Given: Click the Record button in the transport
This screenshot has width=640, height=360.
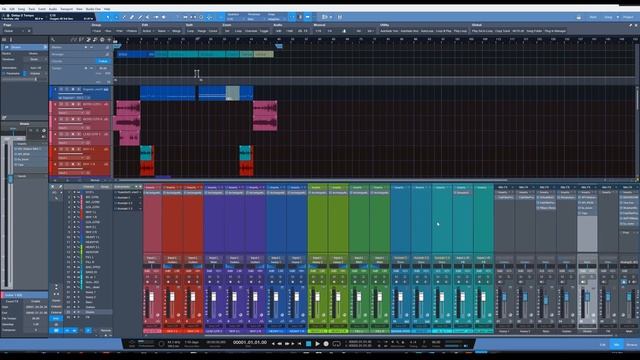Looking at the screenshot, I should [326, 344].
